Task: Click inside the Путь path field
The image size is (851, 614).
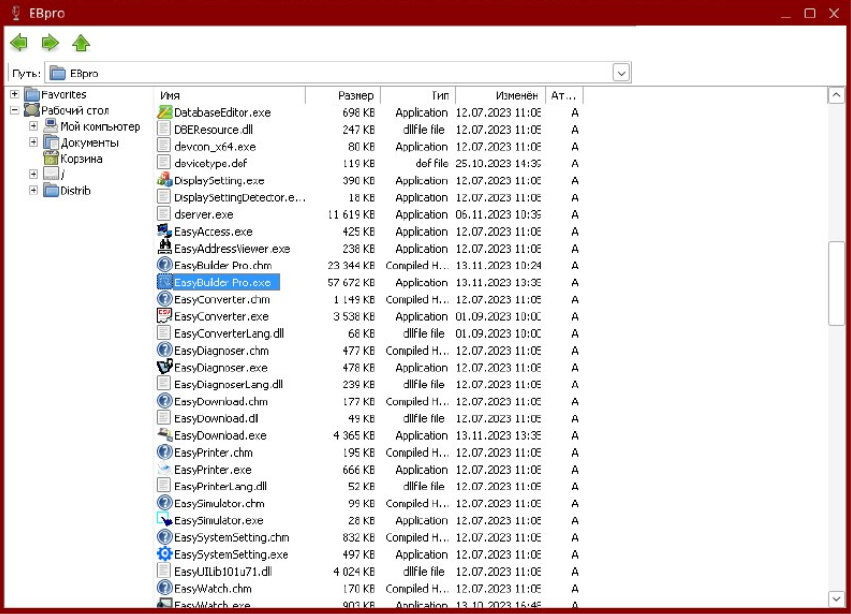Action: [329, 73]
